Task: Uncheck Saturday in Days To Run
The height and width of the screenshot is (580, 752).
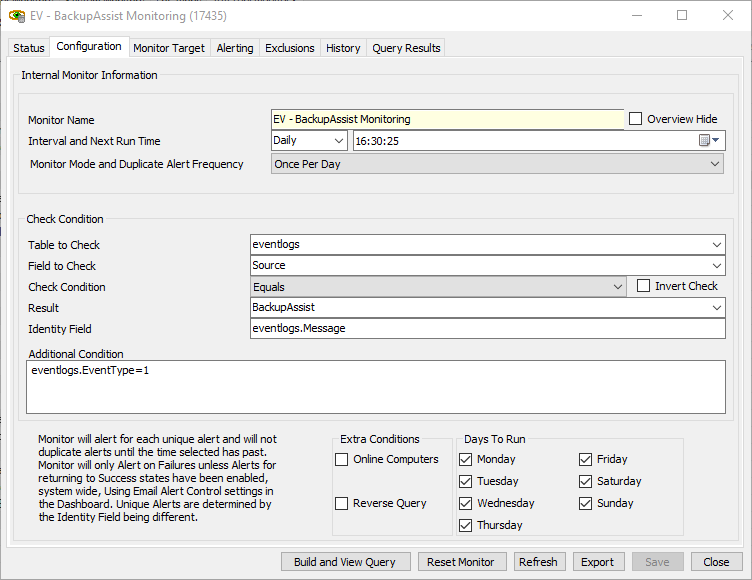Action: [586, 482]
